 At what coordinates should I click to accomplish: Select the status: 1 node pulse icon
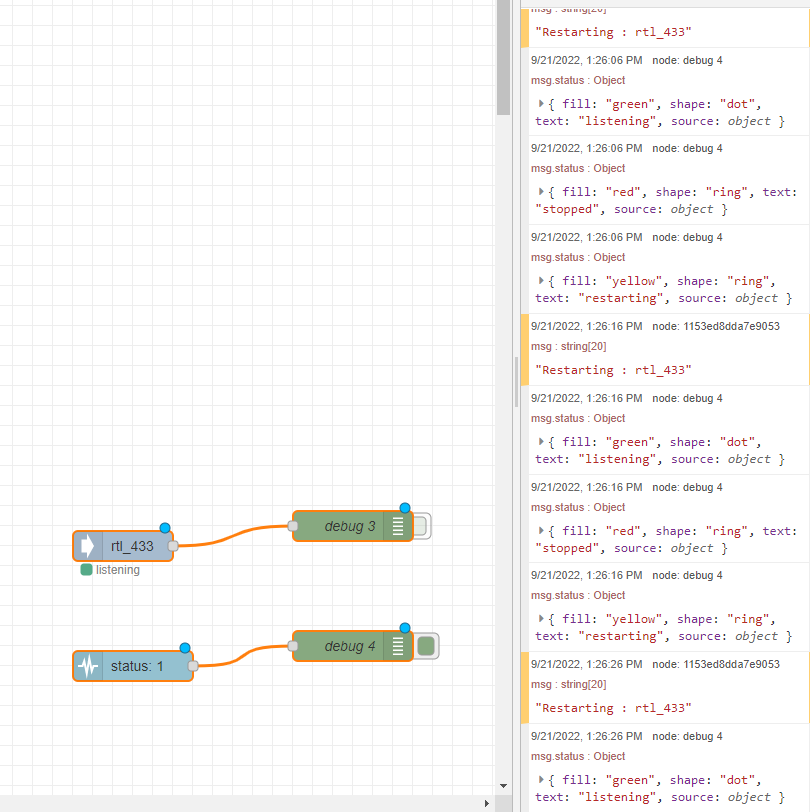pyautogui.click(x=88, y=666)
